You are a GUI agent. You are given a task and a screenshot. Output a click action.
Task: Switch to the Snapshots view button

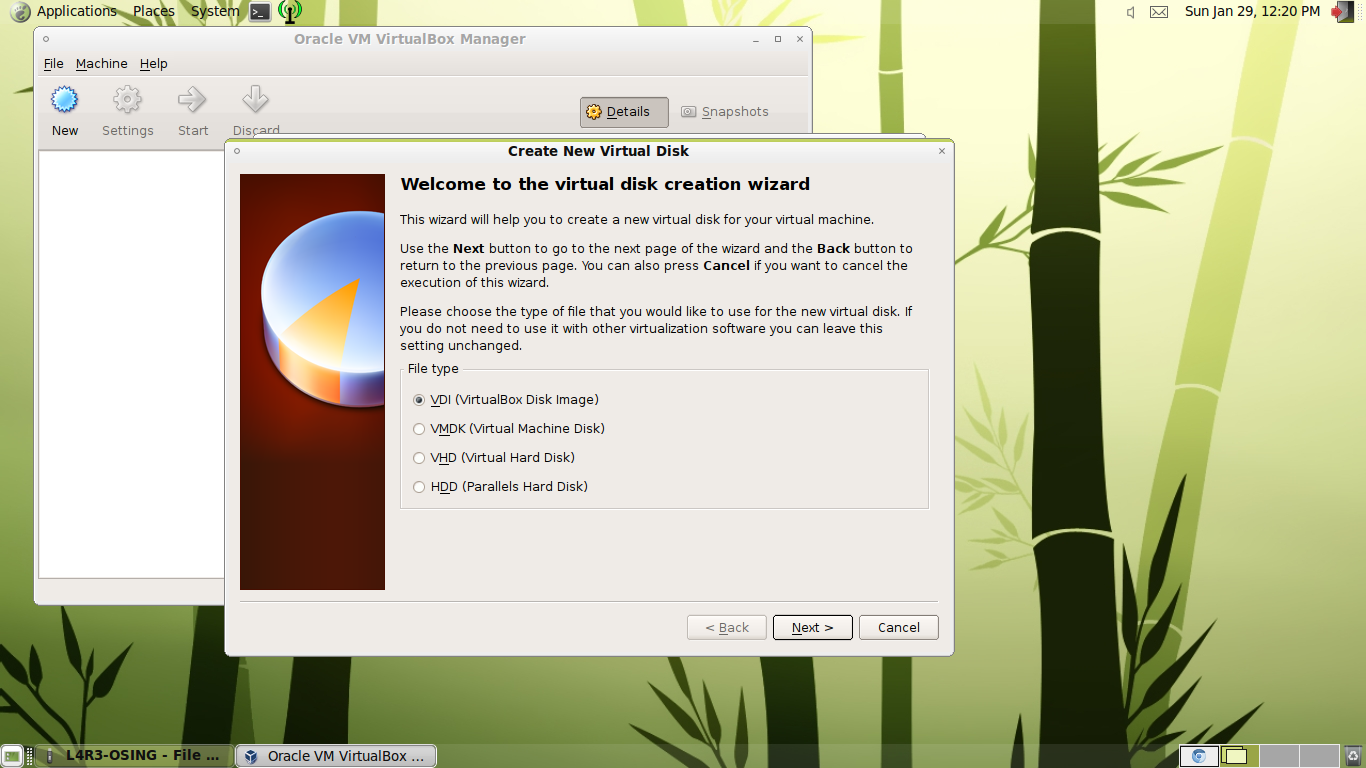click(725, 112)
